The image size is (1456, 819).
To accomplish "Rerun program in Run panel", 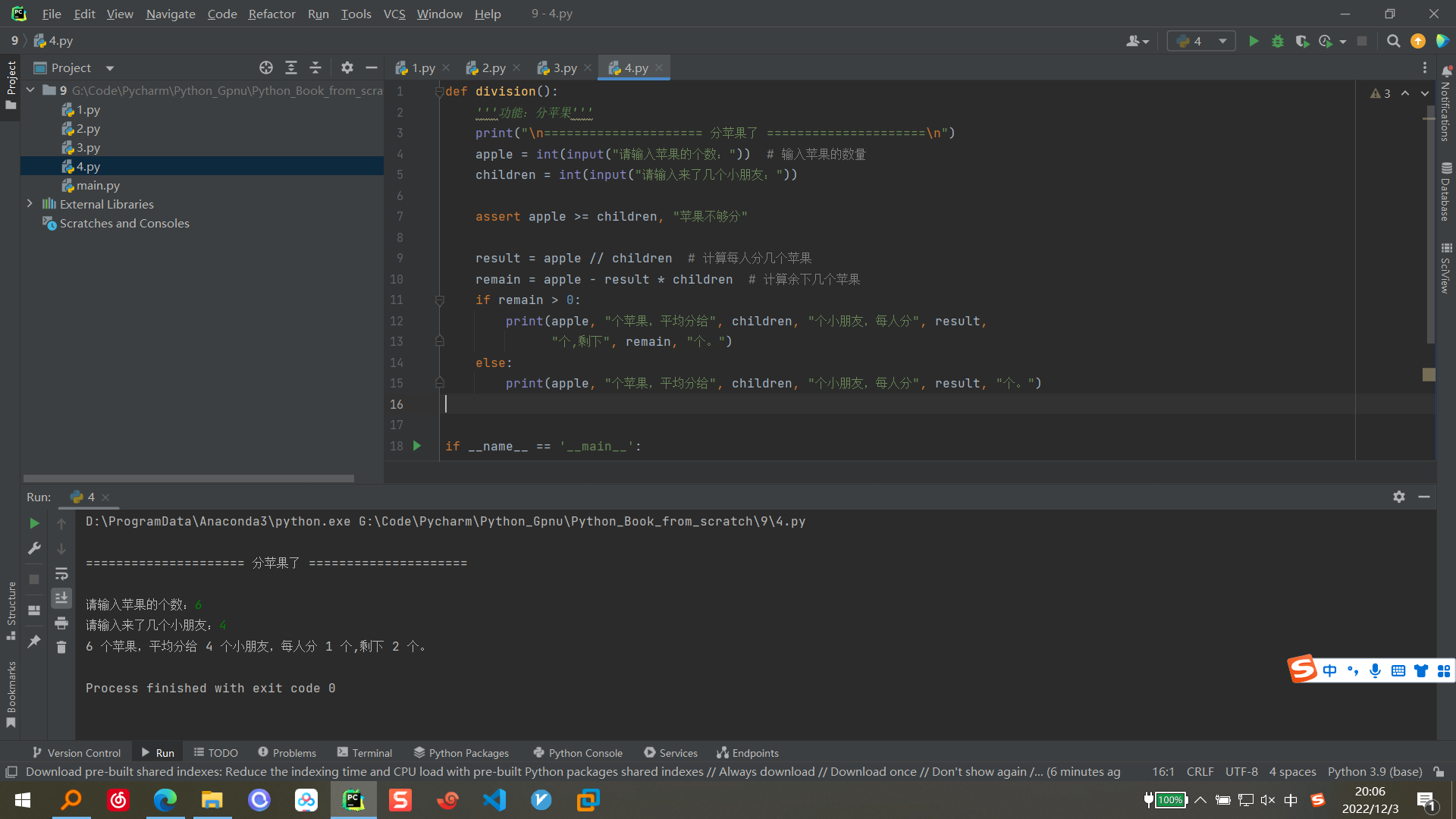I will coord(34,523).
